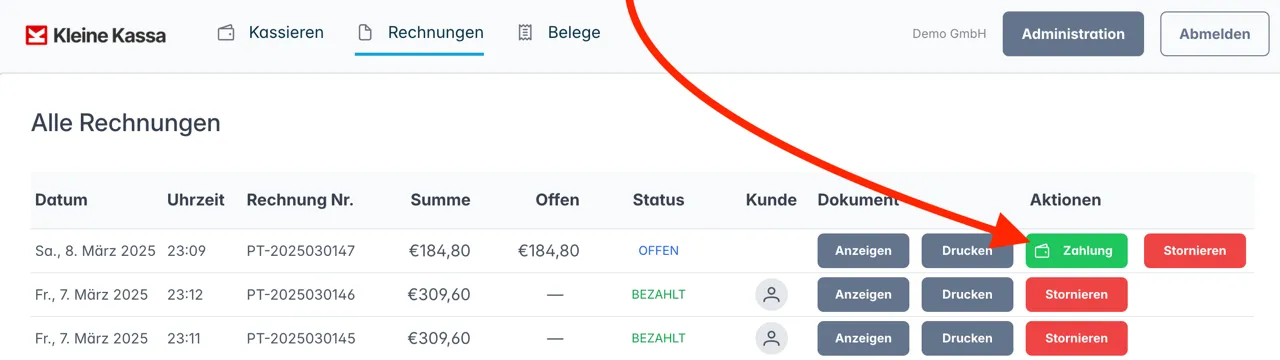Print invoice PT-2025030145 with Drucken
This screenshot has width=1280, height=360.
point(967,338)
